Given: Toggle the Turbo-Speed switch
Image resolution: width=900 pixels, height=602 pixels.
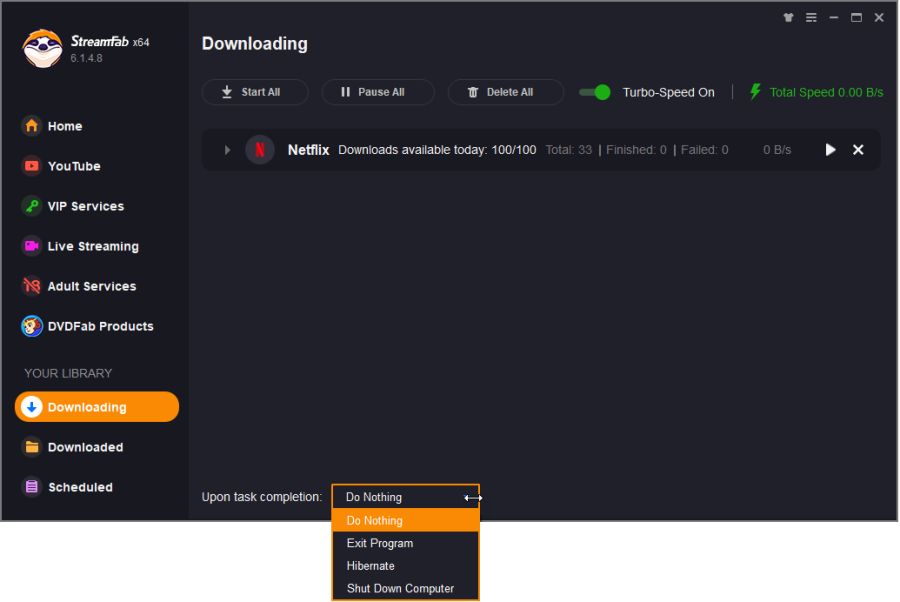Looking at the screenshot, I should click(595, 92).
